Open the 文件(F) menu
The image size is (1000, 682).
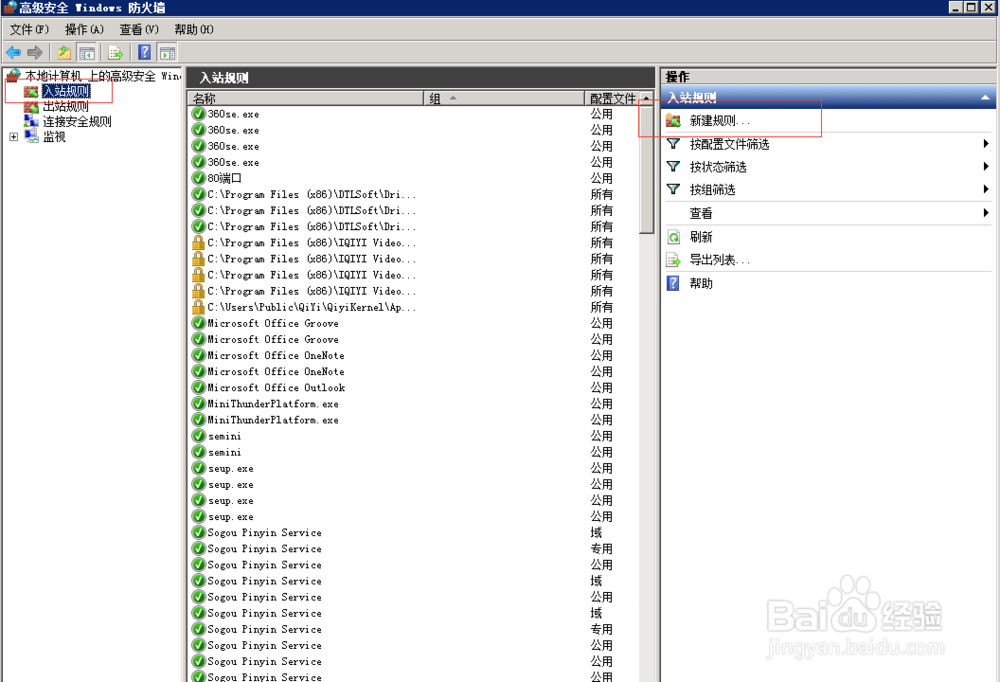pos(29,29)
